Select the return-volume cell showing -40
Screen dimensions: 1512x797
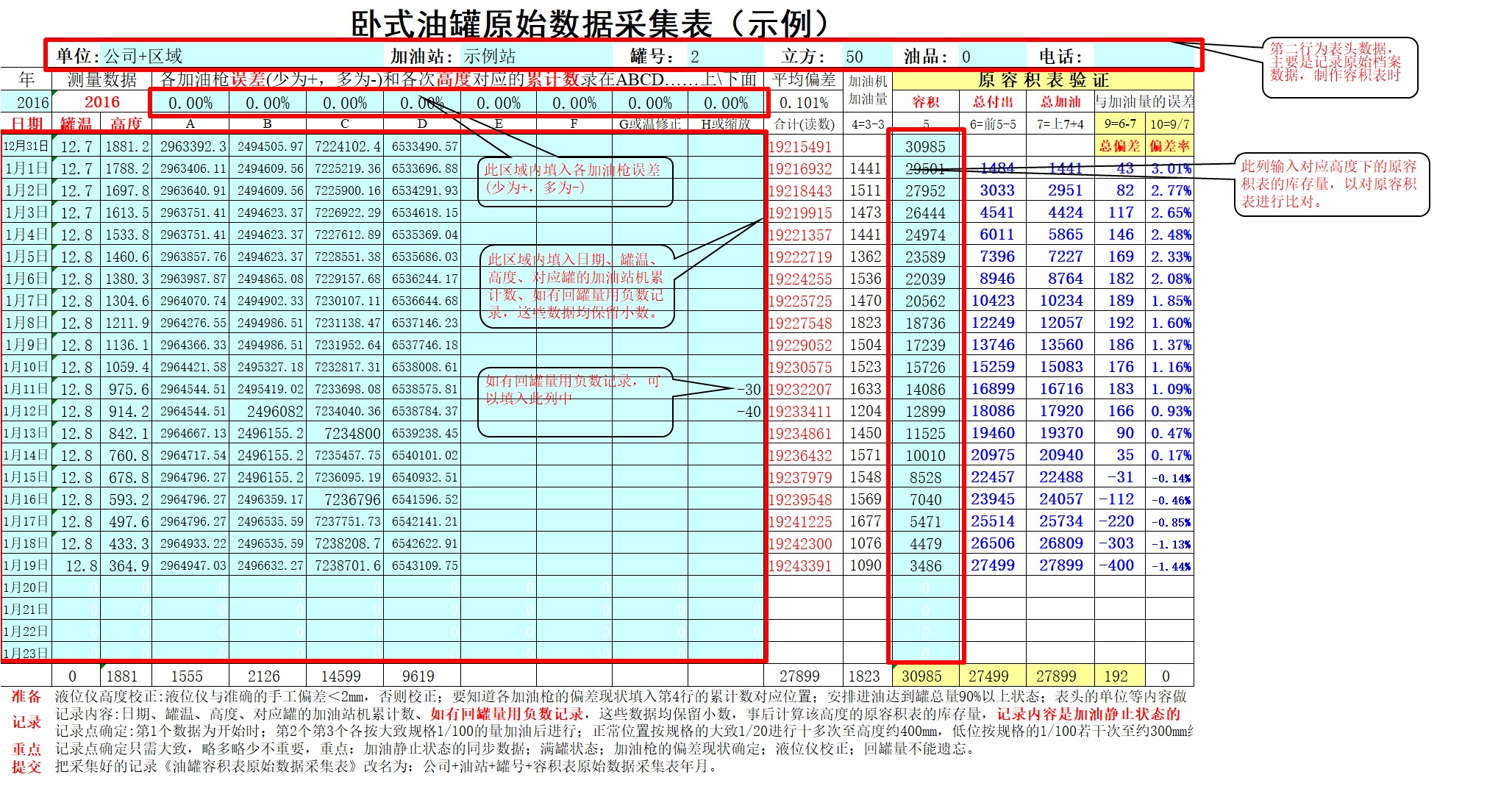pyautogui.click(x=726, y=411)
